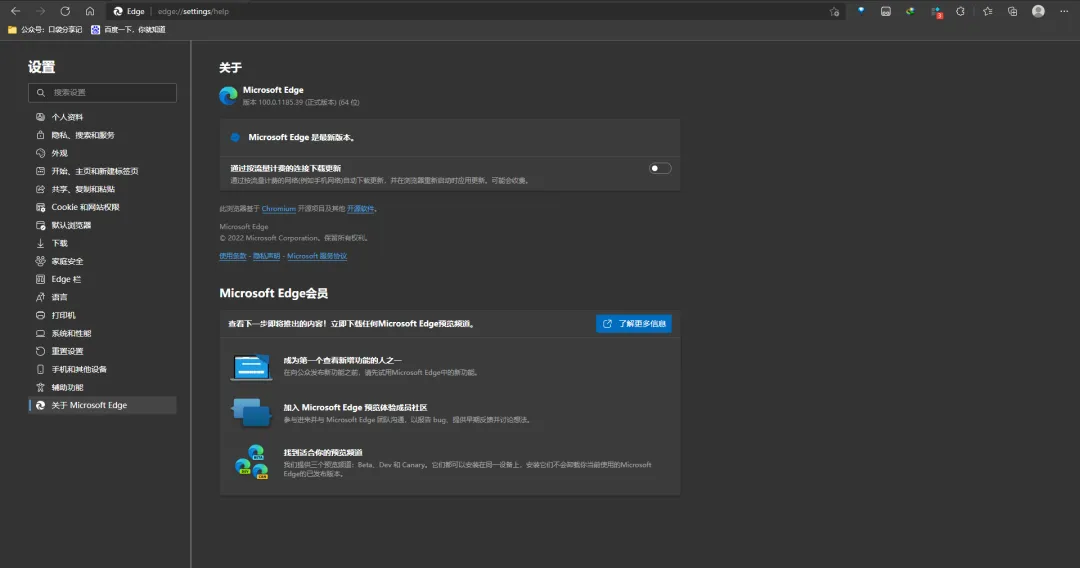The image size is (1080, 568).
Task: Refresh the page with the reload icon
Action: pos(65,11)
